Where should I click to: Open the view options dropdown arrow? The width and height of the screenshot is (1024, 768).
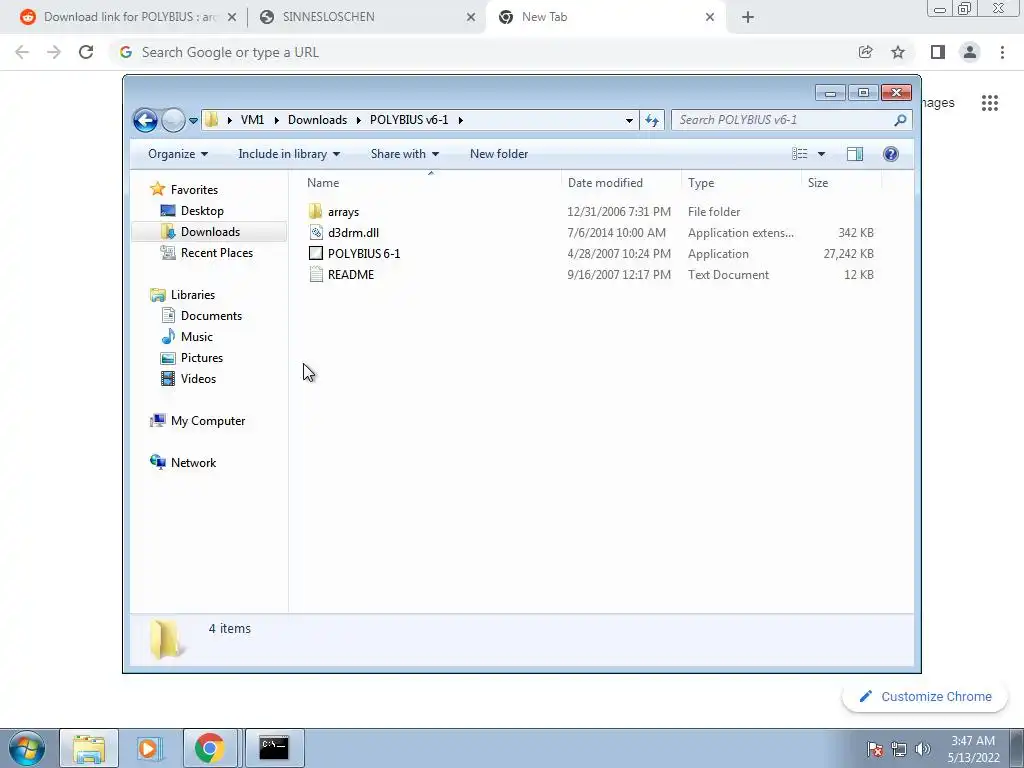tap(822, 154)
